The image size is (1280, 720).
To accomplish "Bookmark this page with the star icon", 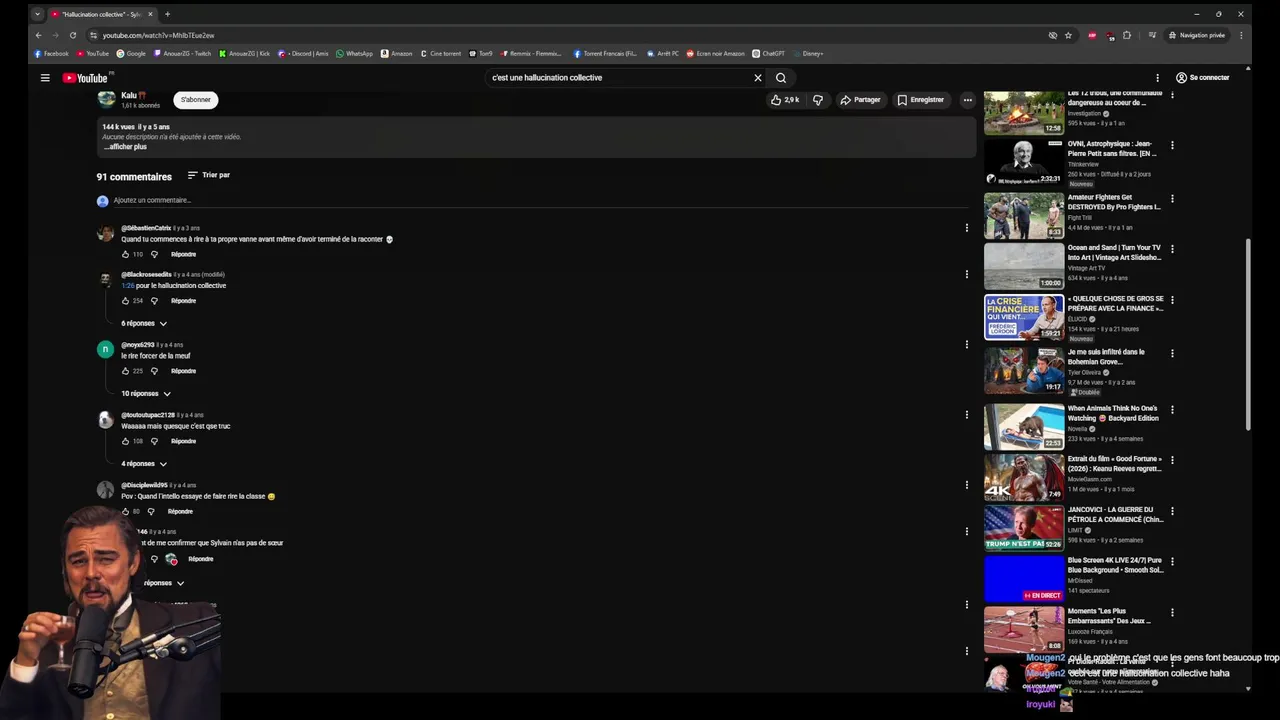I will pyautogui.click(x=1068, y=35).
